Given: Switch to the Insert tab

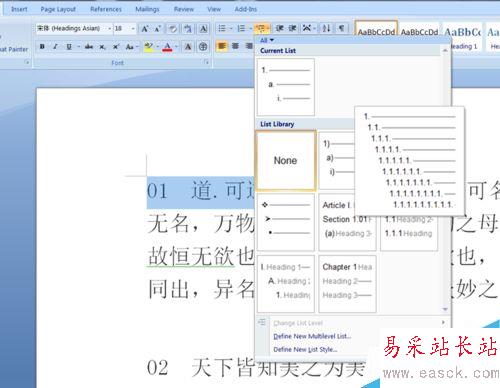Looking at the screenshot, I should pyautogui.click(x=19, y=9).
